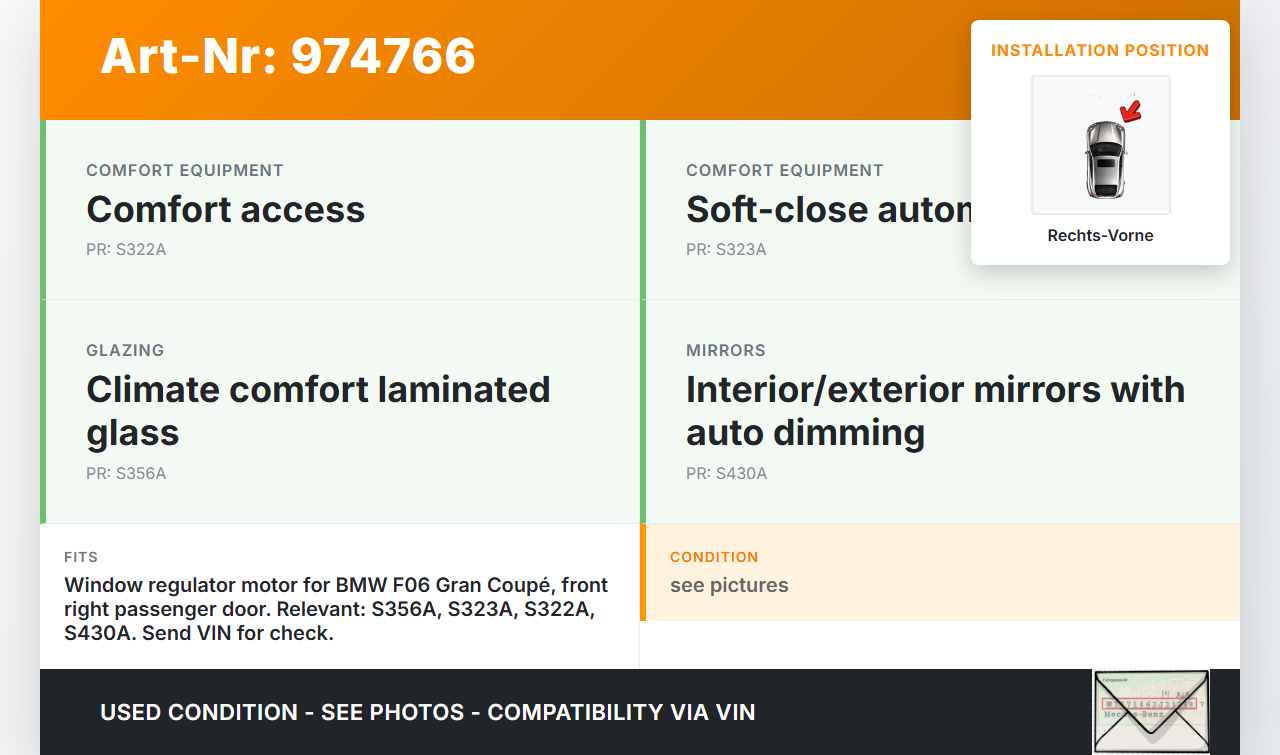Click the "see pictures" condition text

coord(729,586)
